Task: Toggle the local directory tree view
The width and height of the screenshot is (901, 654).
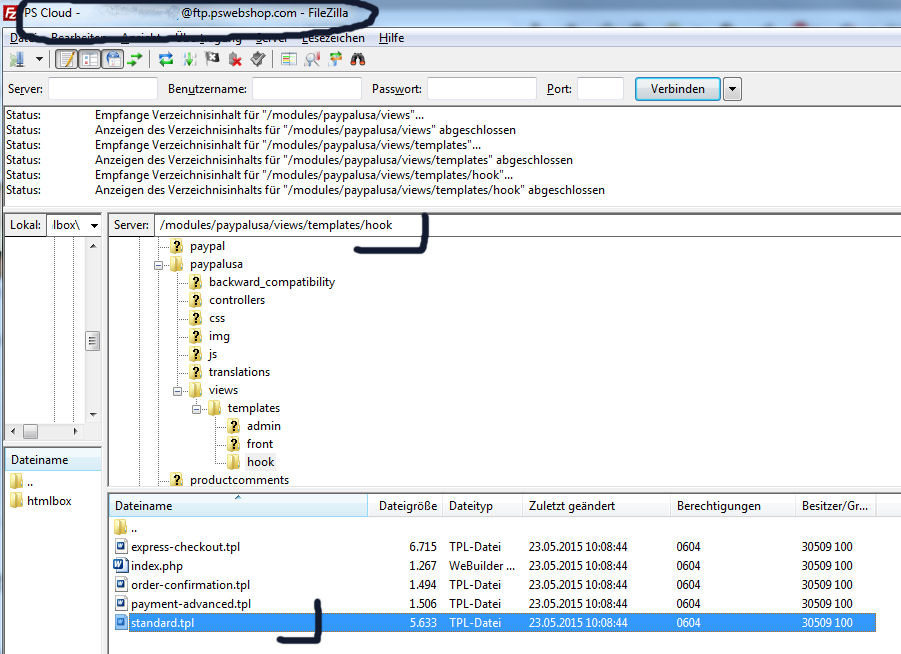Action: click(90, 59)
